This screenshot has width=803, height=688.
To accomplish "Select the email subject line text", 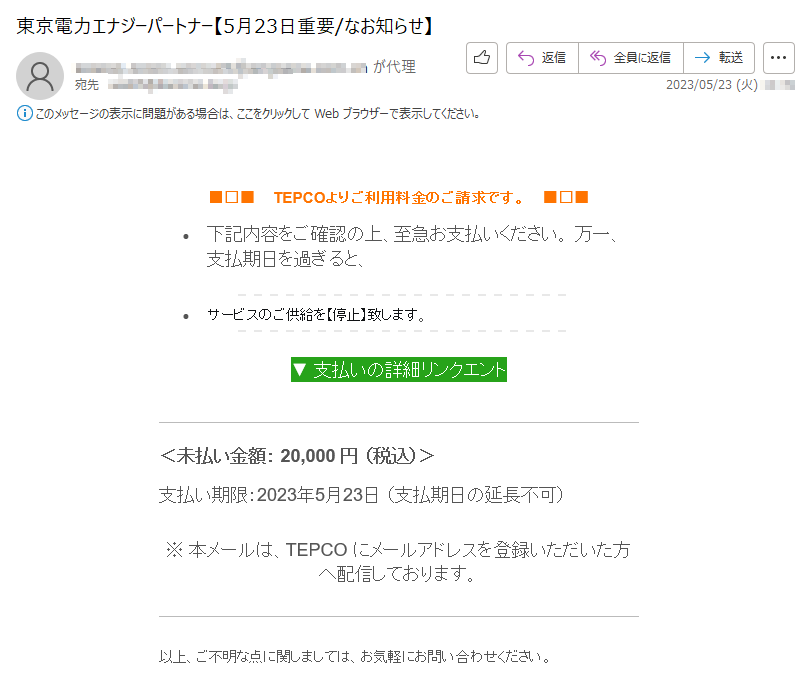I will [x=225, y=26].
